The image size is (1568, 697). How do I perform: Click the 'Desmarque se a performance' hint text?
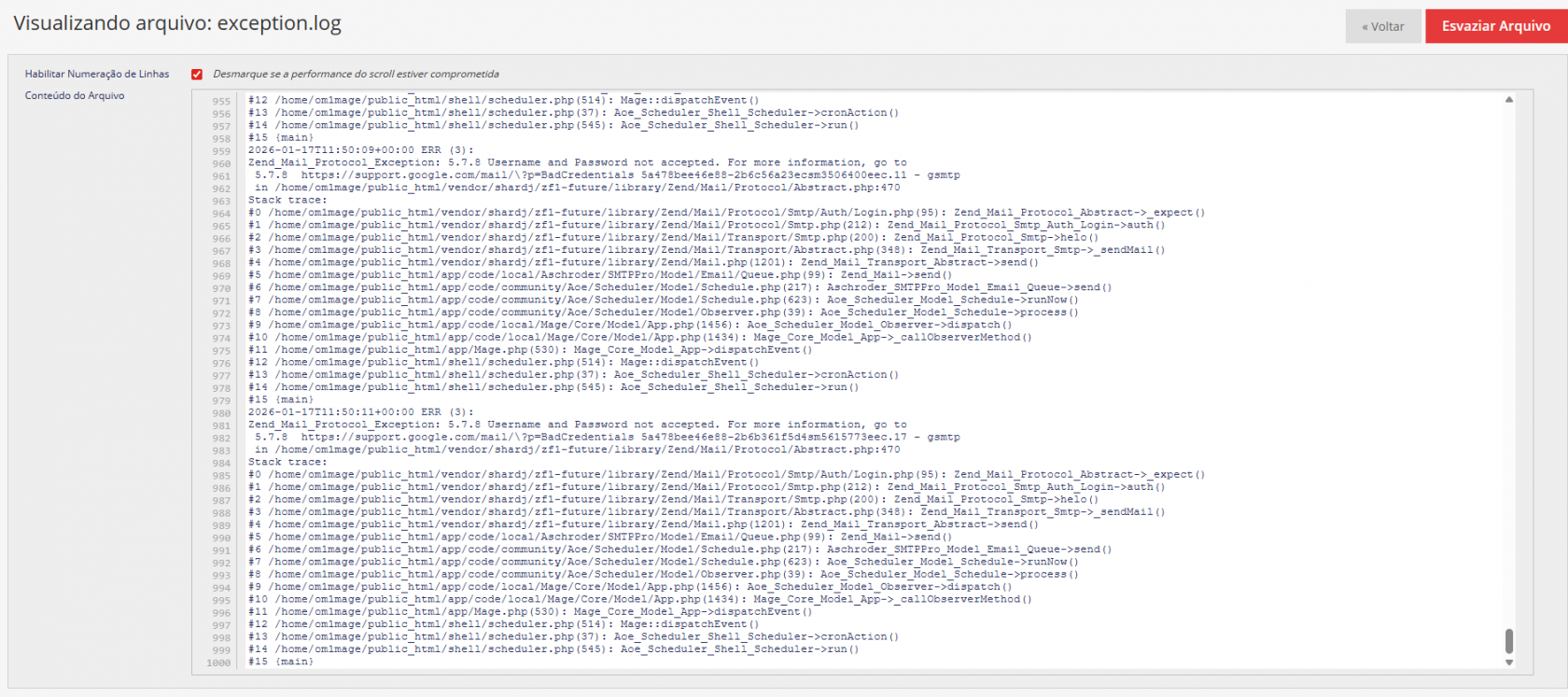[x=356, y=75]
